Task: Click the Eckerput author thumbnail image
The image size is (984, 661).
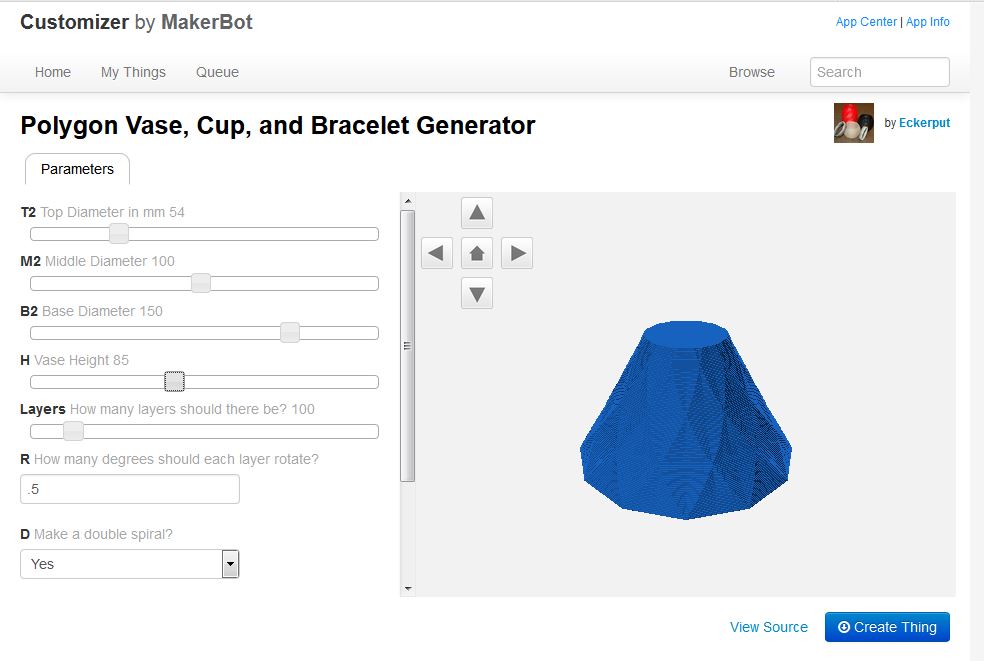Action: coord(853,123)
